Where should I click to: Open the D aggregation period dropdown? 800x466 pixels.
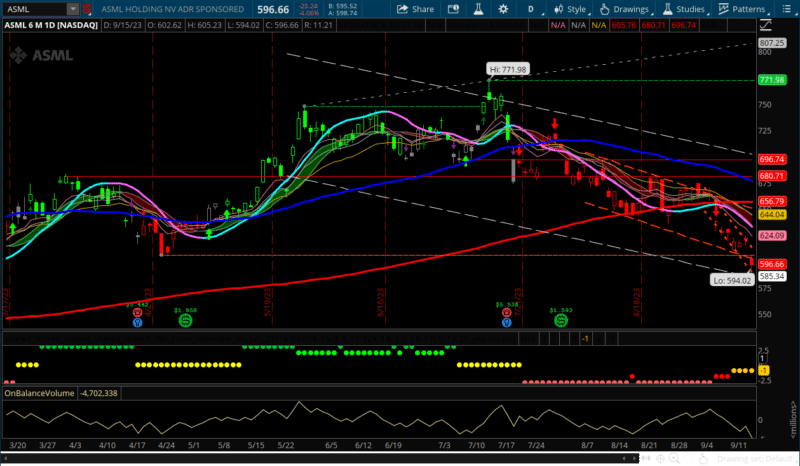[532, 9]
